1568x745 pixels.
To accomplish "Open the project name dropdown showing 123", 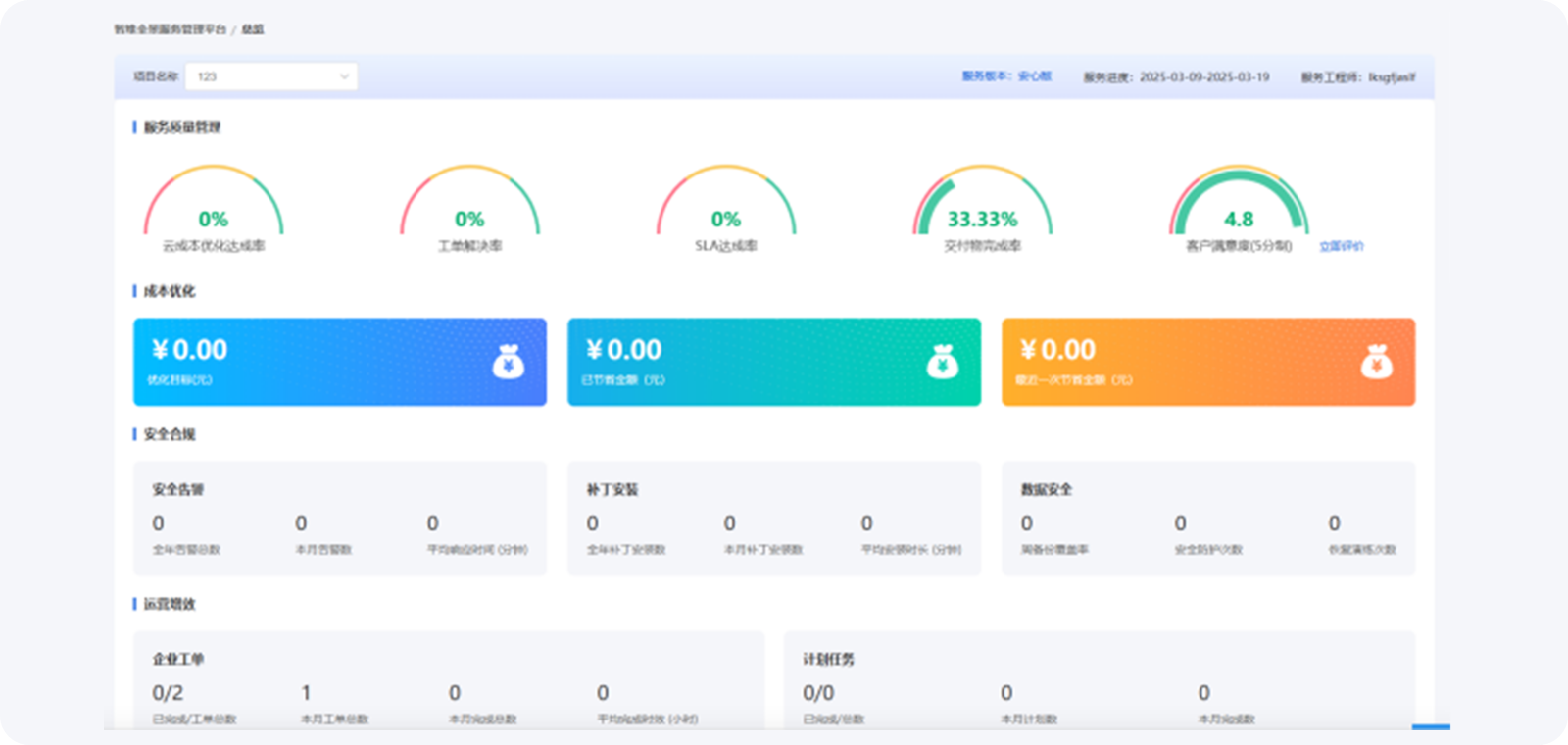I will point(270,76).
